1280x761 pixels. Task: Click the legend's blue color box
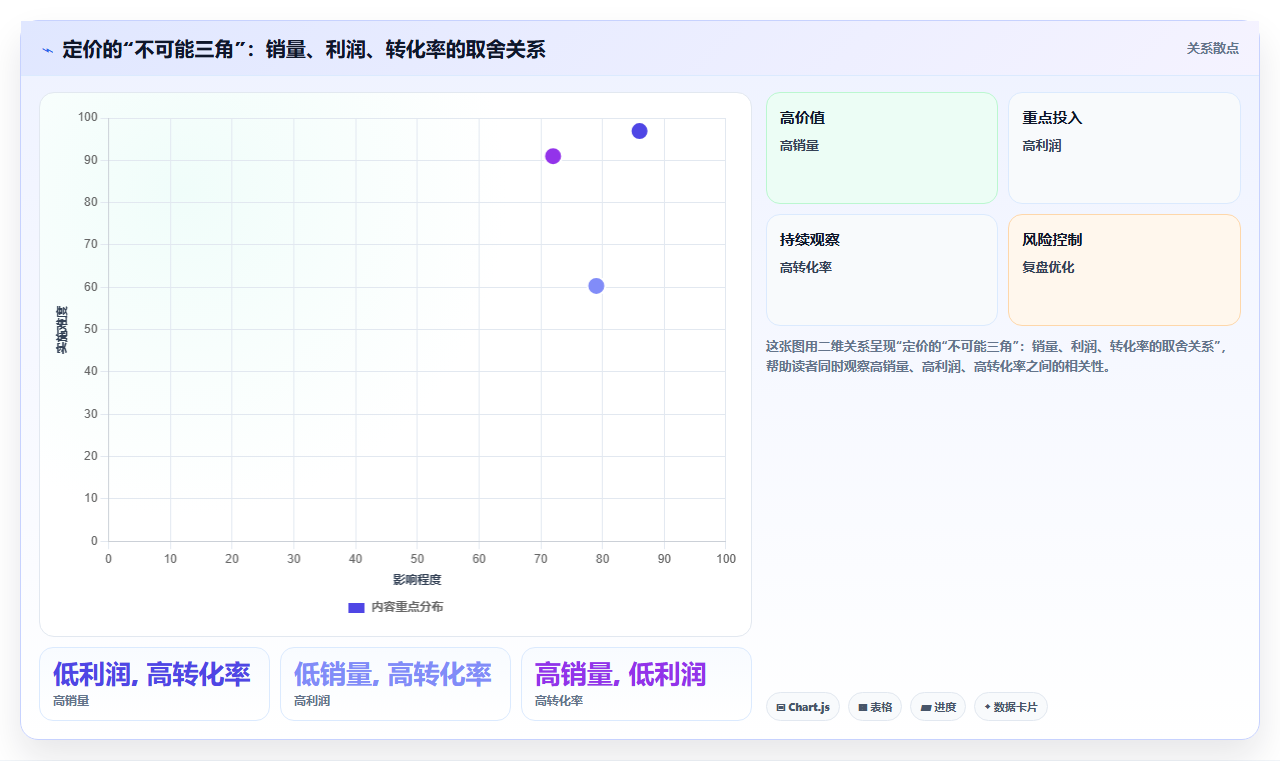point(356,607)
